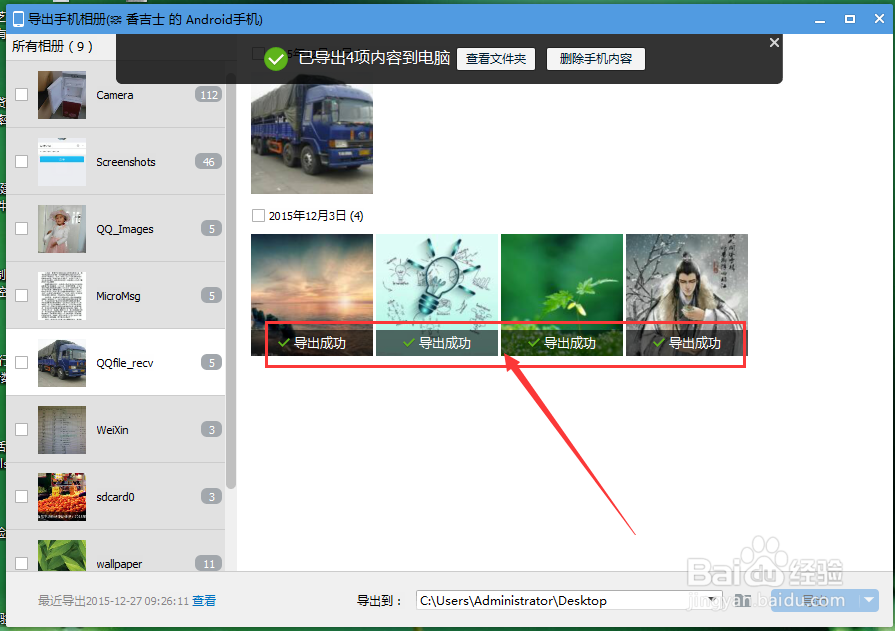Tick the sdcard0 album checkbox

(x=21, y=496)
